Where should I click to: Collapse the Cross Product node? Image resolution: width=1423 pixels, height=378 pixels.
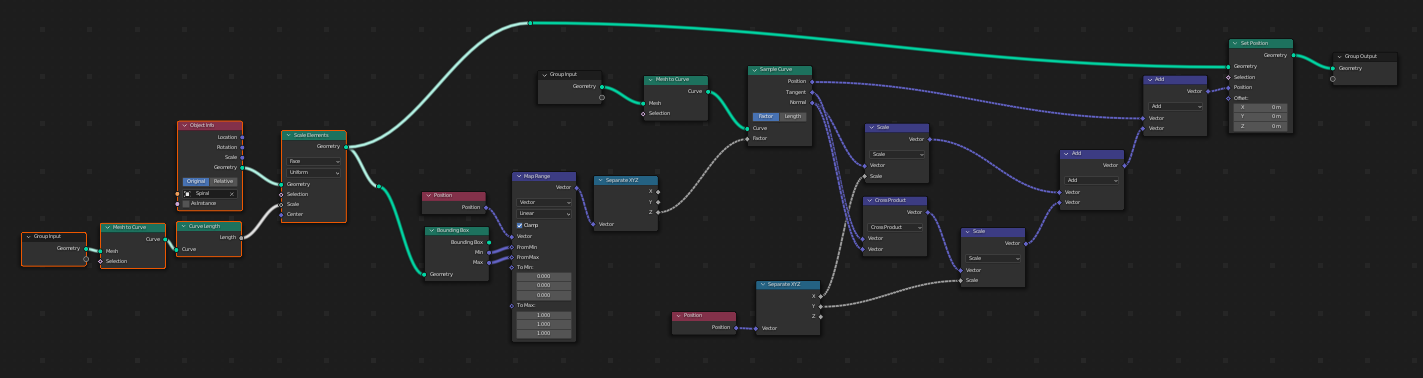(x=870, y=200)
